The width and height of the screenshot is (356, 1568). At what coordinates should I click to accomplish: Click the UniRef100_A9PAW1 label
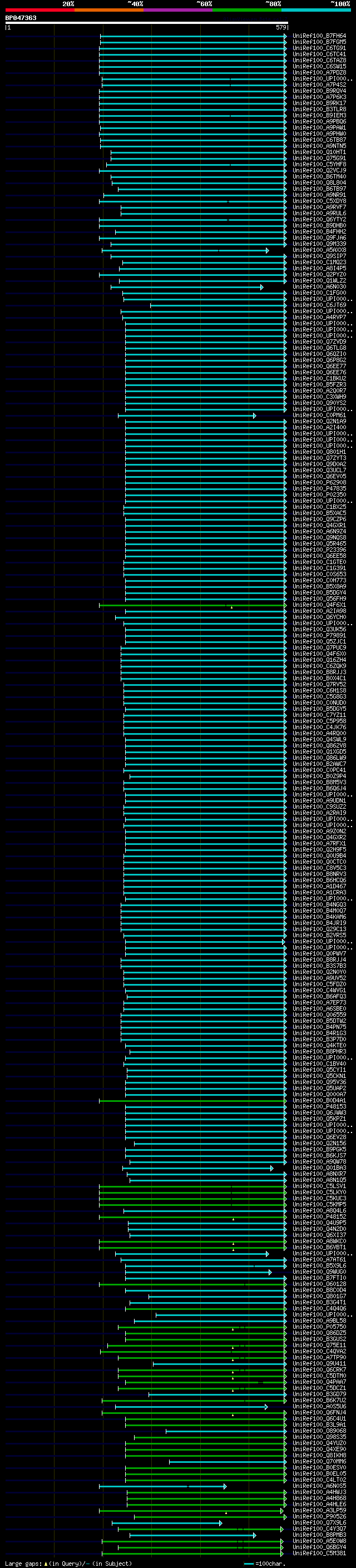pyautogui.click(x=319, y=128)
